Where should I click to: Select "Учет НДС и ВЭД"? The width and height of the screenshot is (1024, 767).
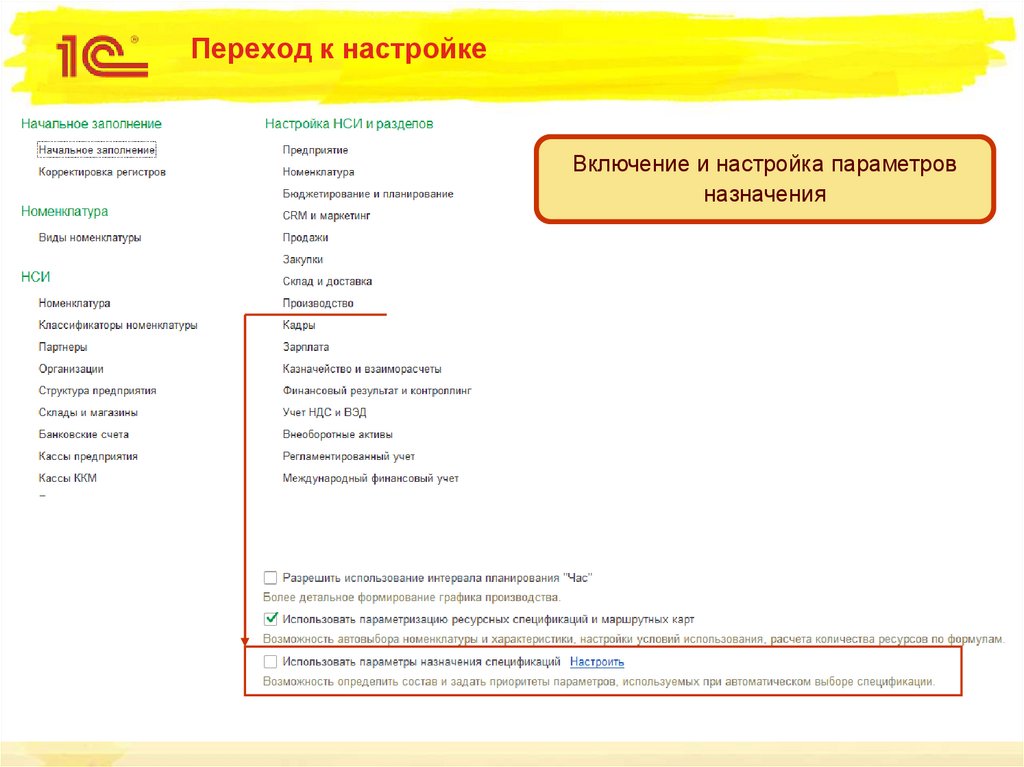tap(324, 411)
